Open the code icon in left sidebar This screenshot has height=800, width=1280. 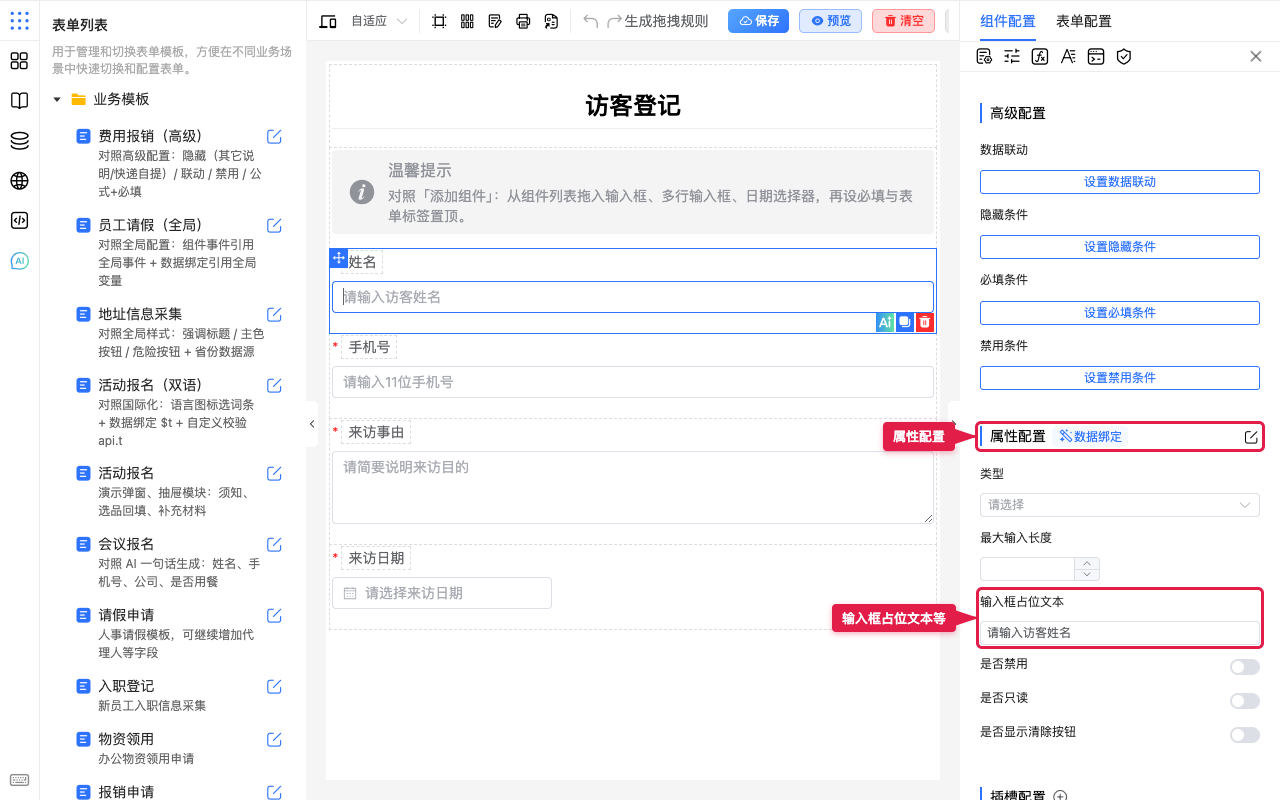tap(19, 221)
